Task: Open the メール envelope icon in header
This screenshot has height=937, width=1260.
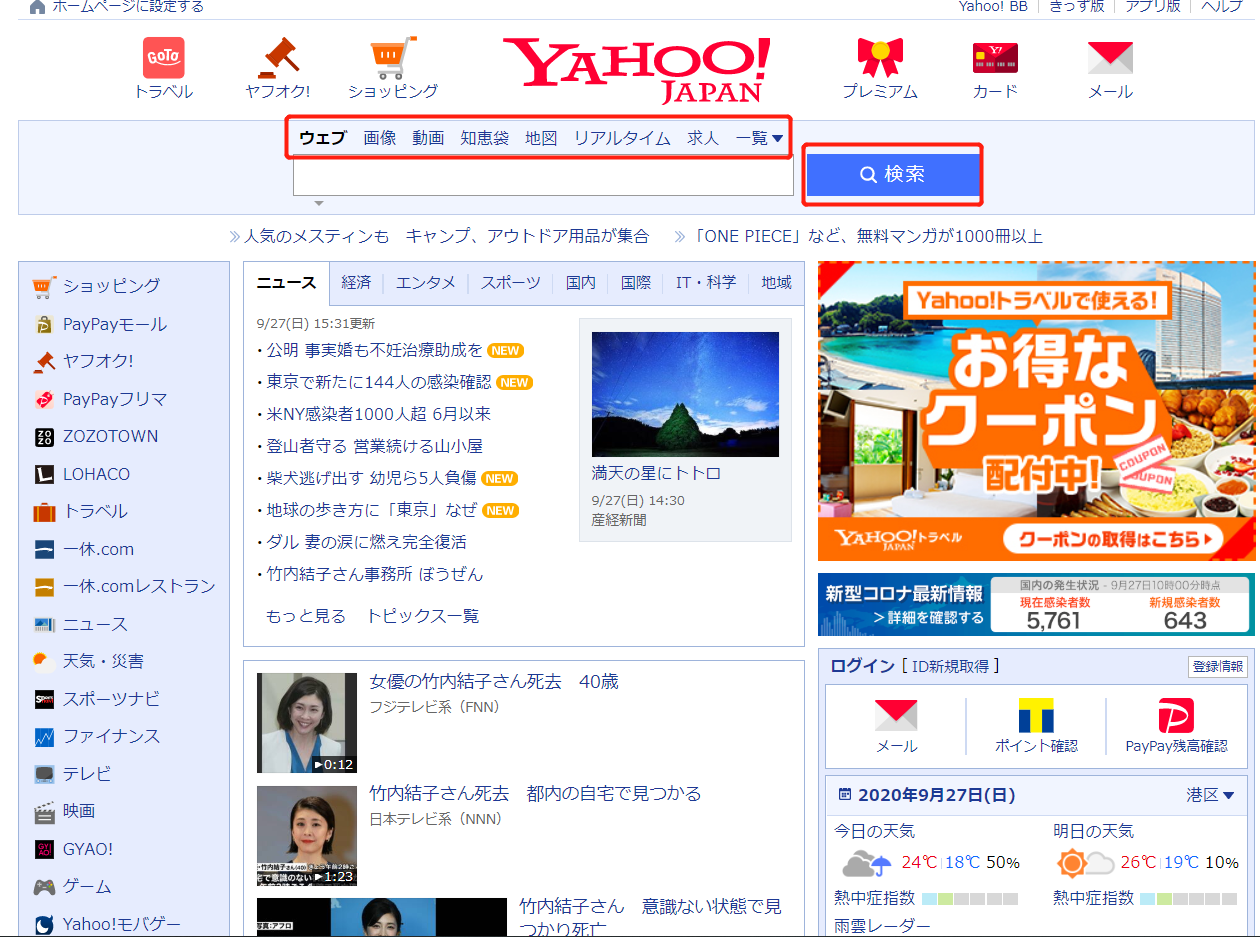Action: [1110, 58]
